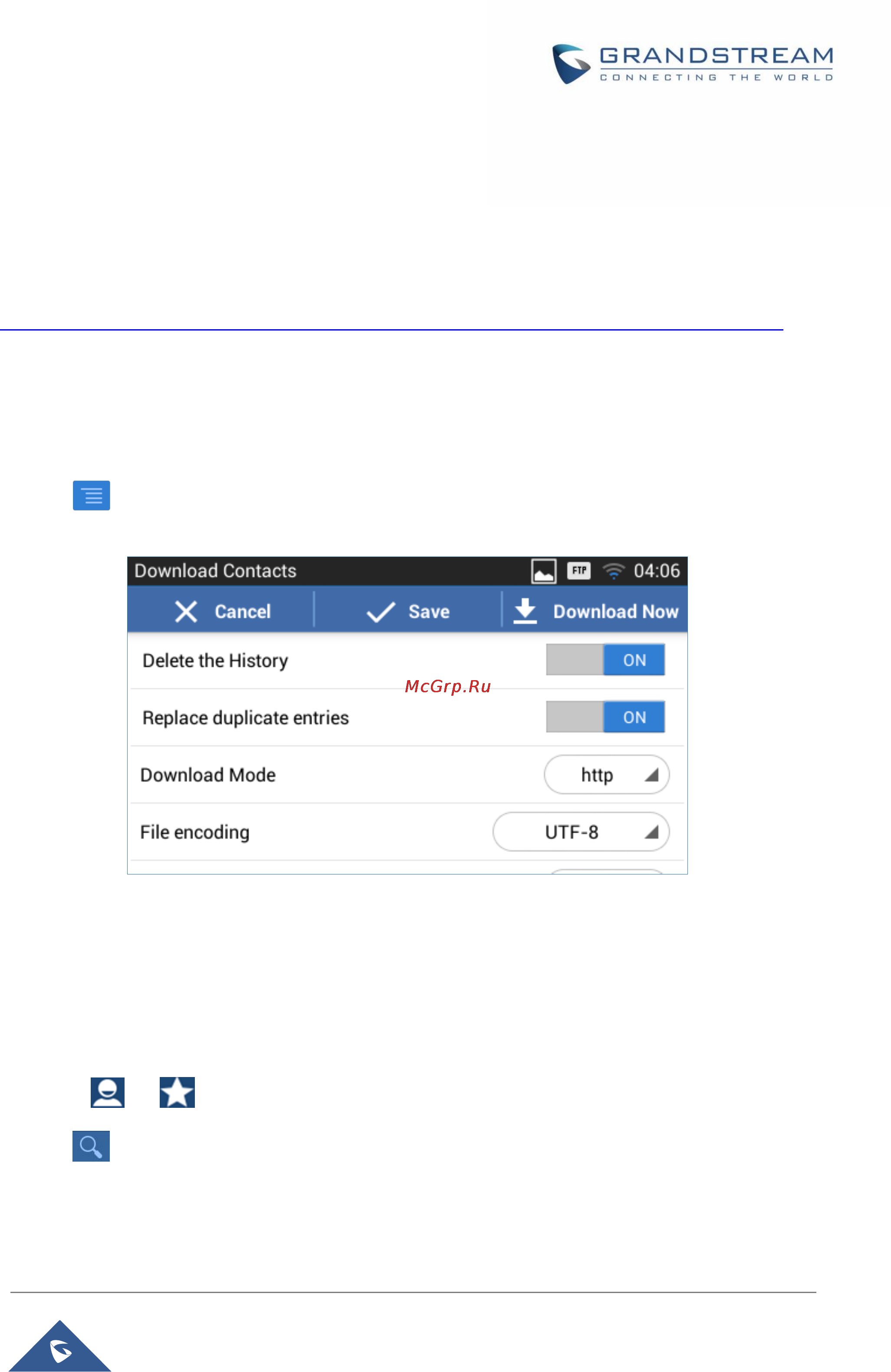The width and height of the screenshot is (891, 1372).
Task: Click the Download Contacts title text
Action: (x=215, y=571)
